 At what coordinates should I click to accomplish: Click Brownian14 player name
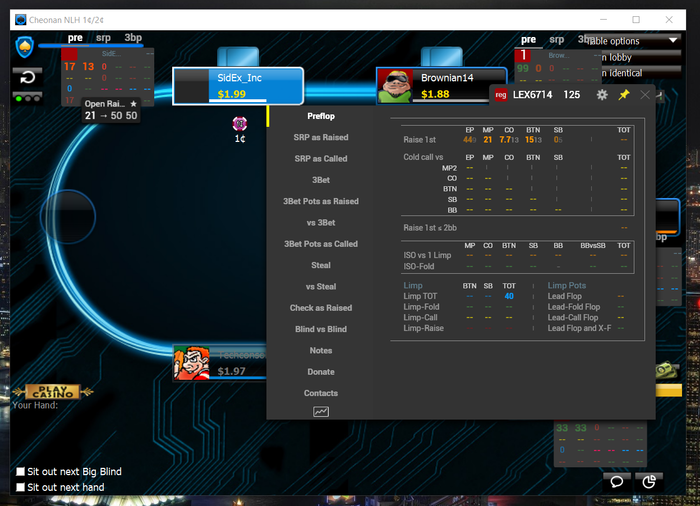pyautogui.click(x=447, y=78)
